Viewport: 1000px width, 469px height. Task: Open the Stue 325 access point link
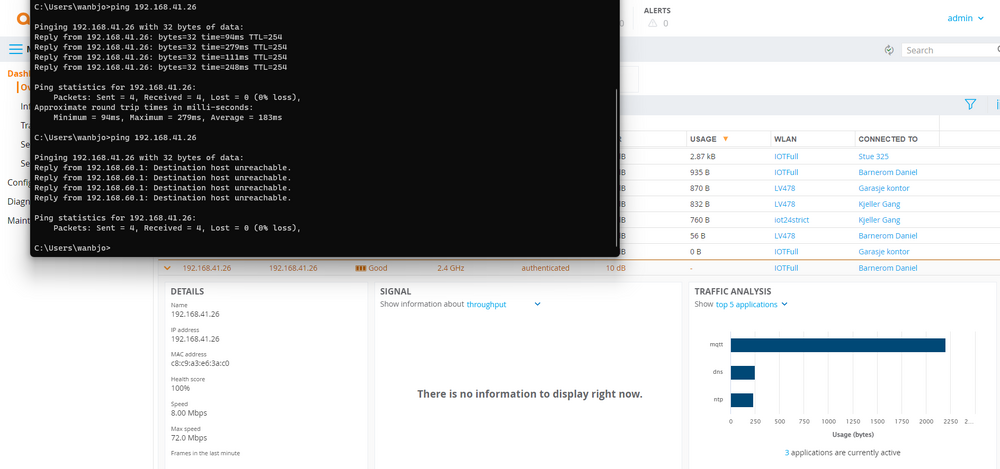pos(873,157)
